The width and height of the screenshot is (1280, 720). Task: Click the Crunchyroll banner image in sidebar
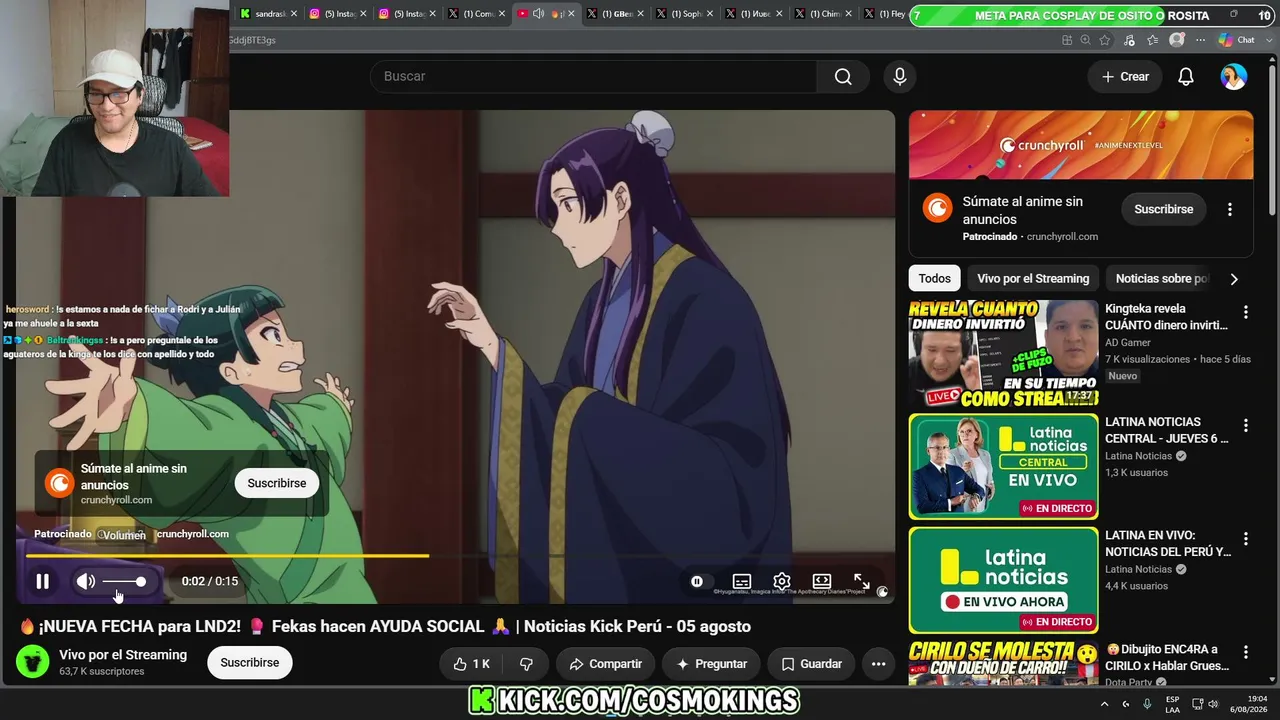point(1081,145)
